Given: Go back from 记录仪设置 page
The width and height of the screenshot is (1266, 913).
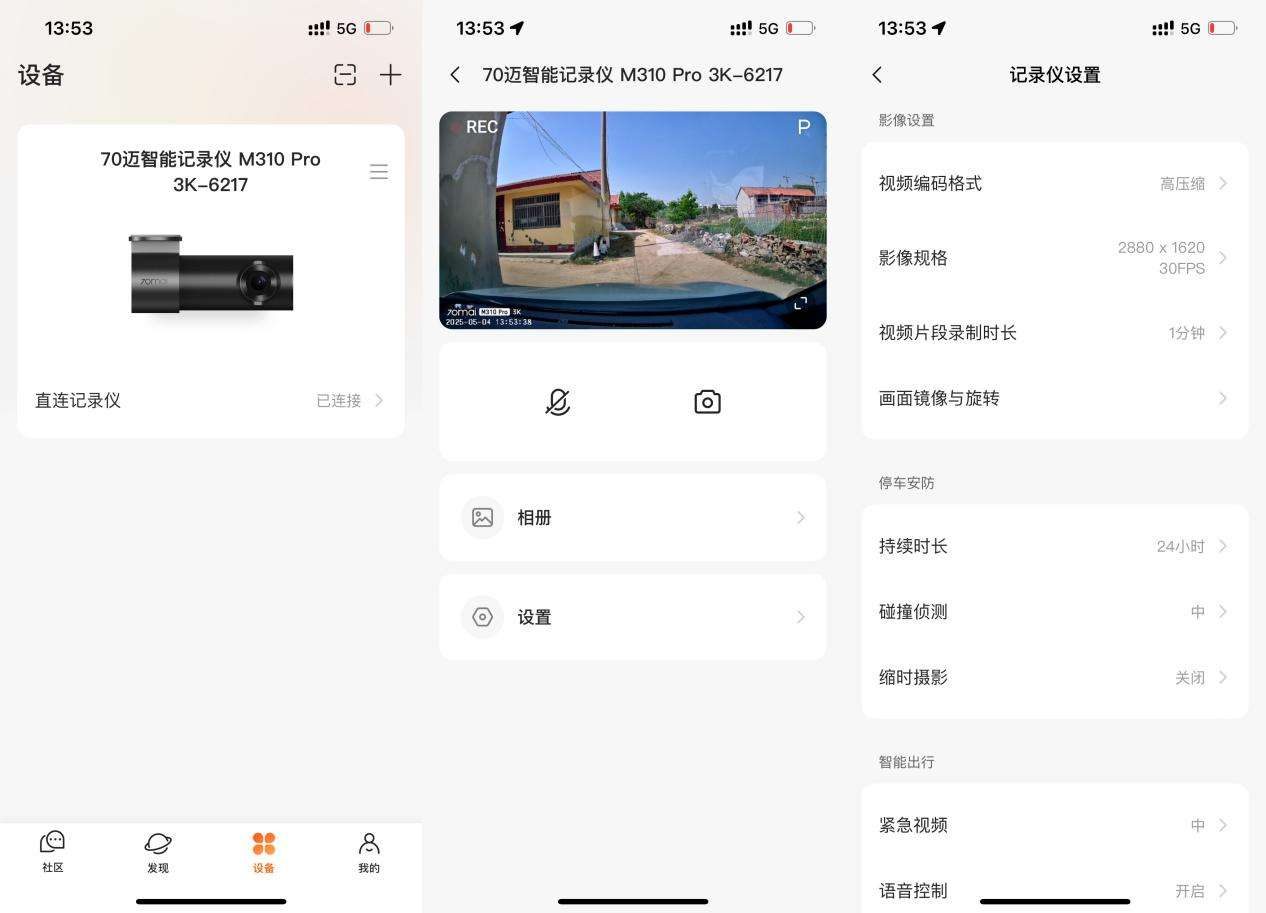Looking at the screenshot, I should 877,75.
